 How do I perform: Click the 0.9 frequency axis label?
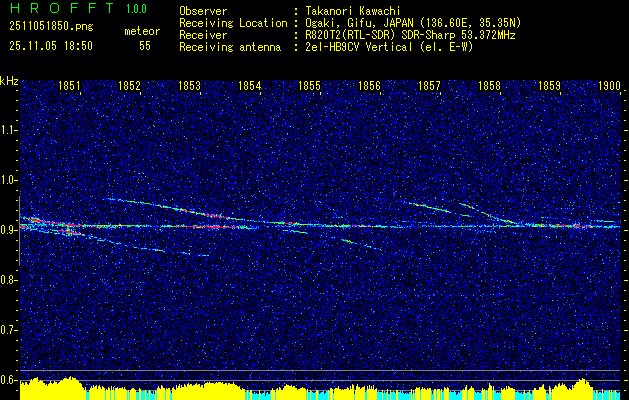pos(9,230)
